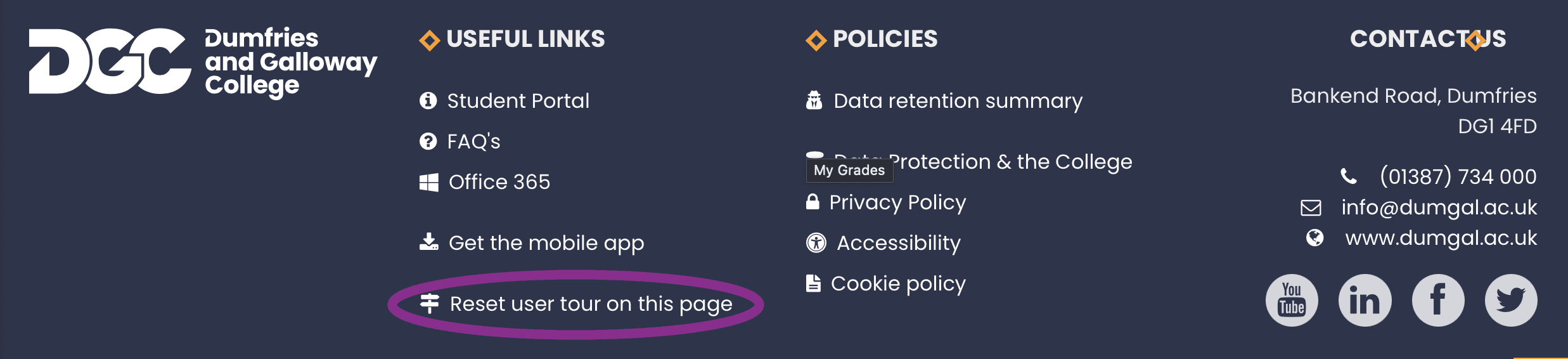Viewport: 1568px width, 359px height.
Task: Open the Facebook social icon
Action: (1438, 300)
